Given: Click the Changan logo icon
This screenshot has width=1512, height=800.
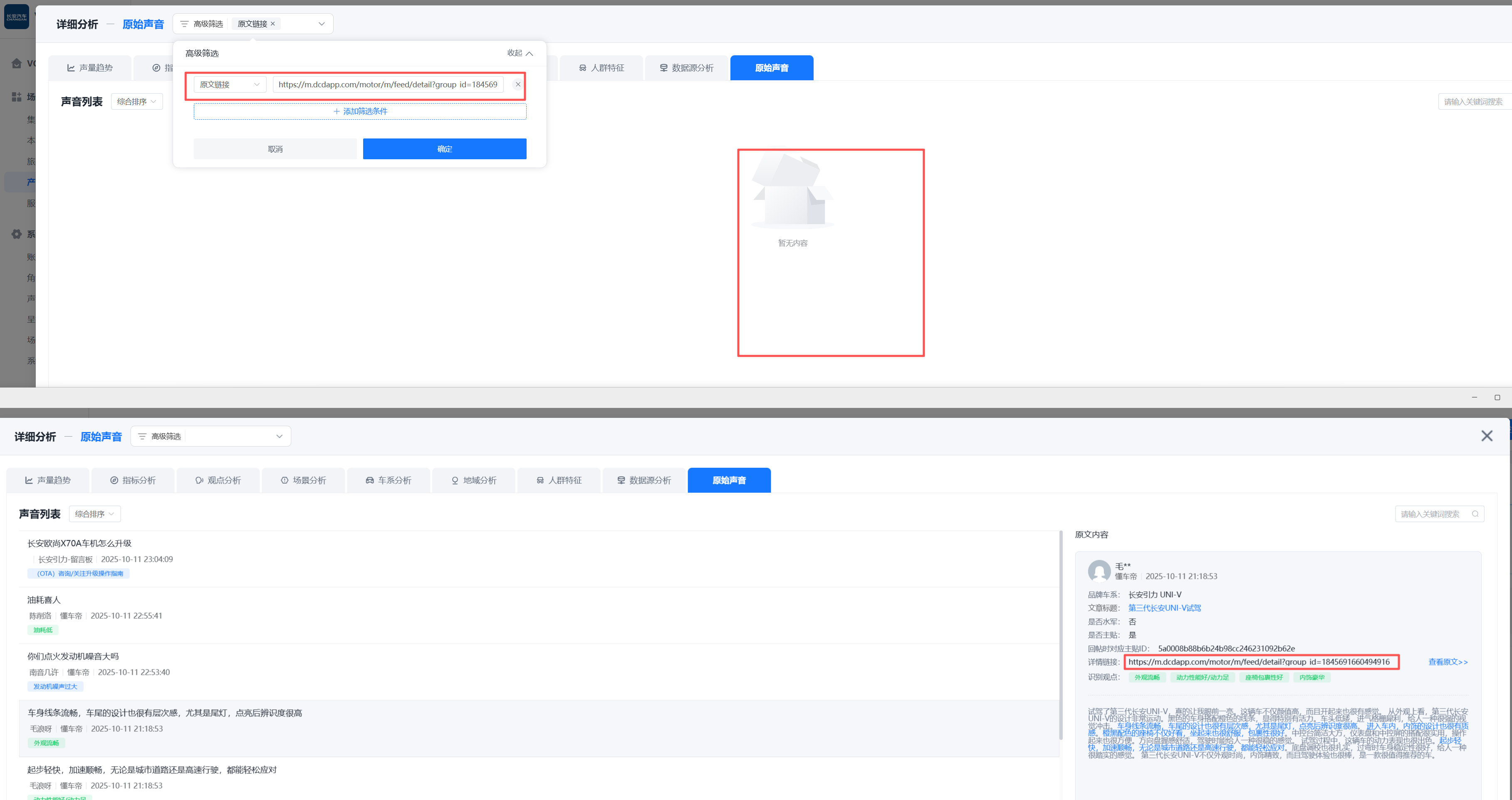Looking at the screenshot, I should pos(17,17).
